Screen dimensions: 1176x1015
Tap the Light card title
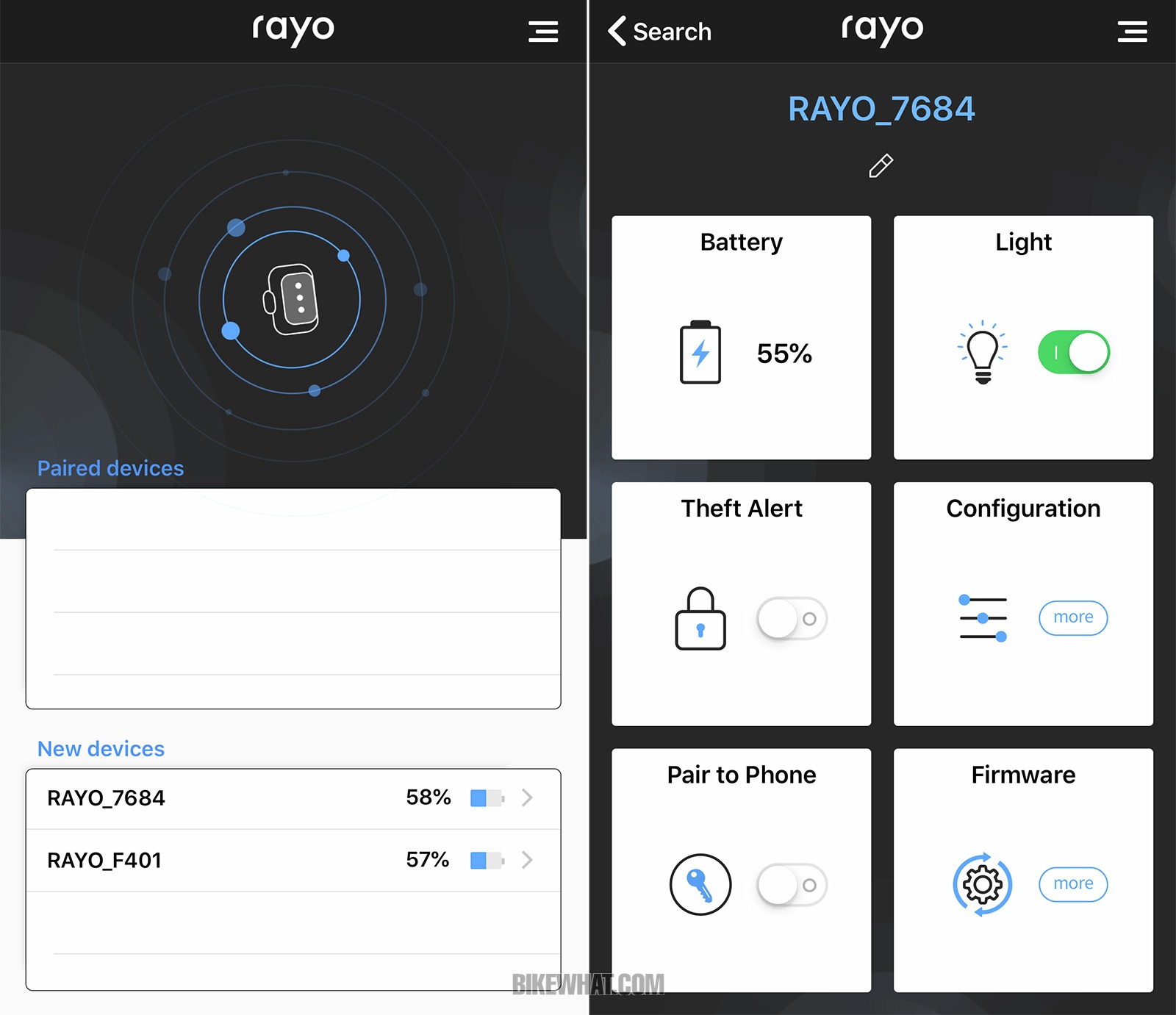pyautogui.click(x=1023, y=243)
